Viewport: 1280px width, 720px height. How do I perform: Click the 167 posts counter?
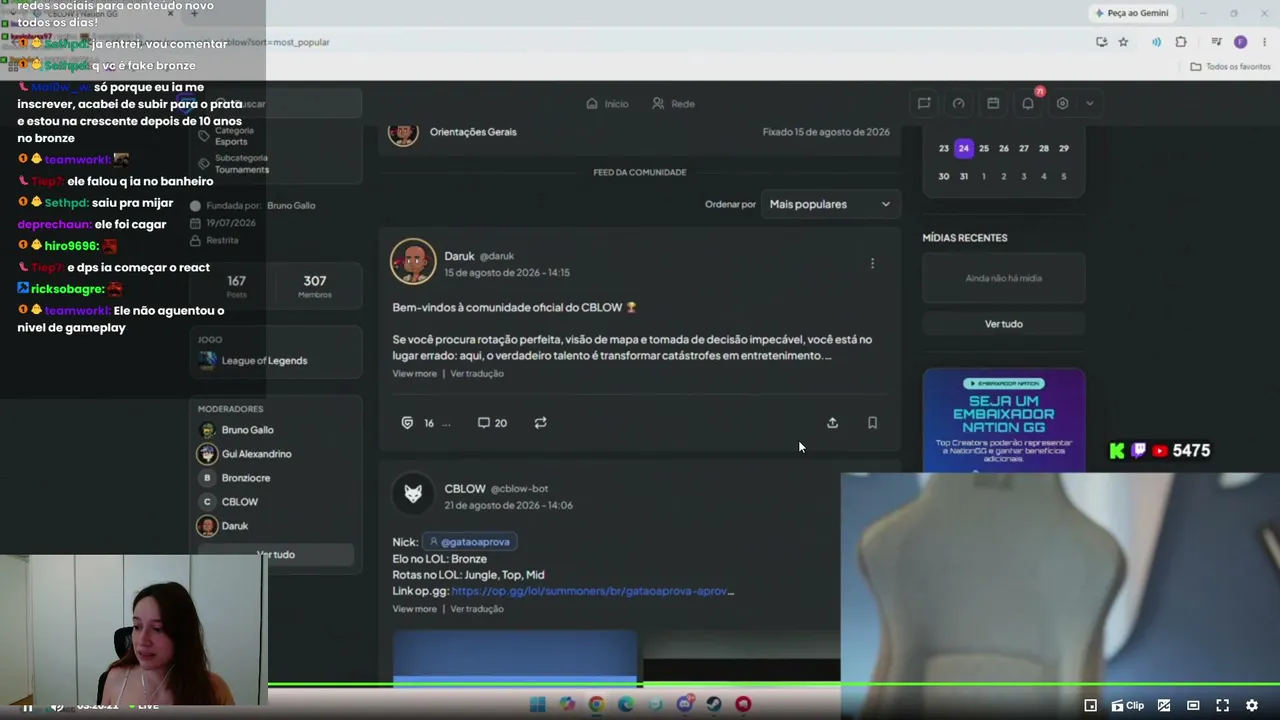click(236, 286)
